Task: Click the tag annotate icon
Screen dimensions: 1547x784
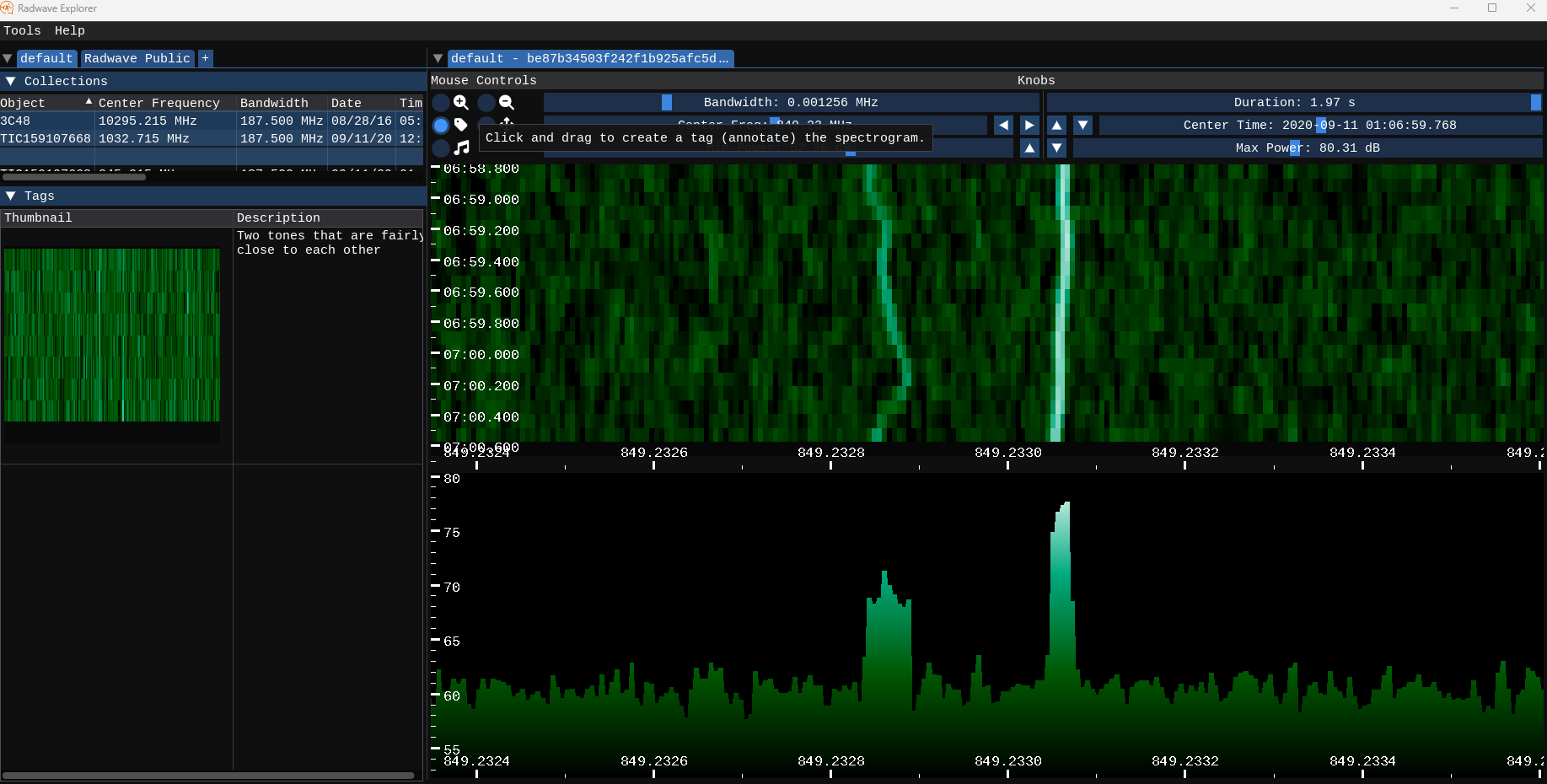Action: (461, 125)
